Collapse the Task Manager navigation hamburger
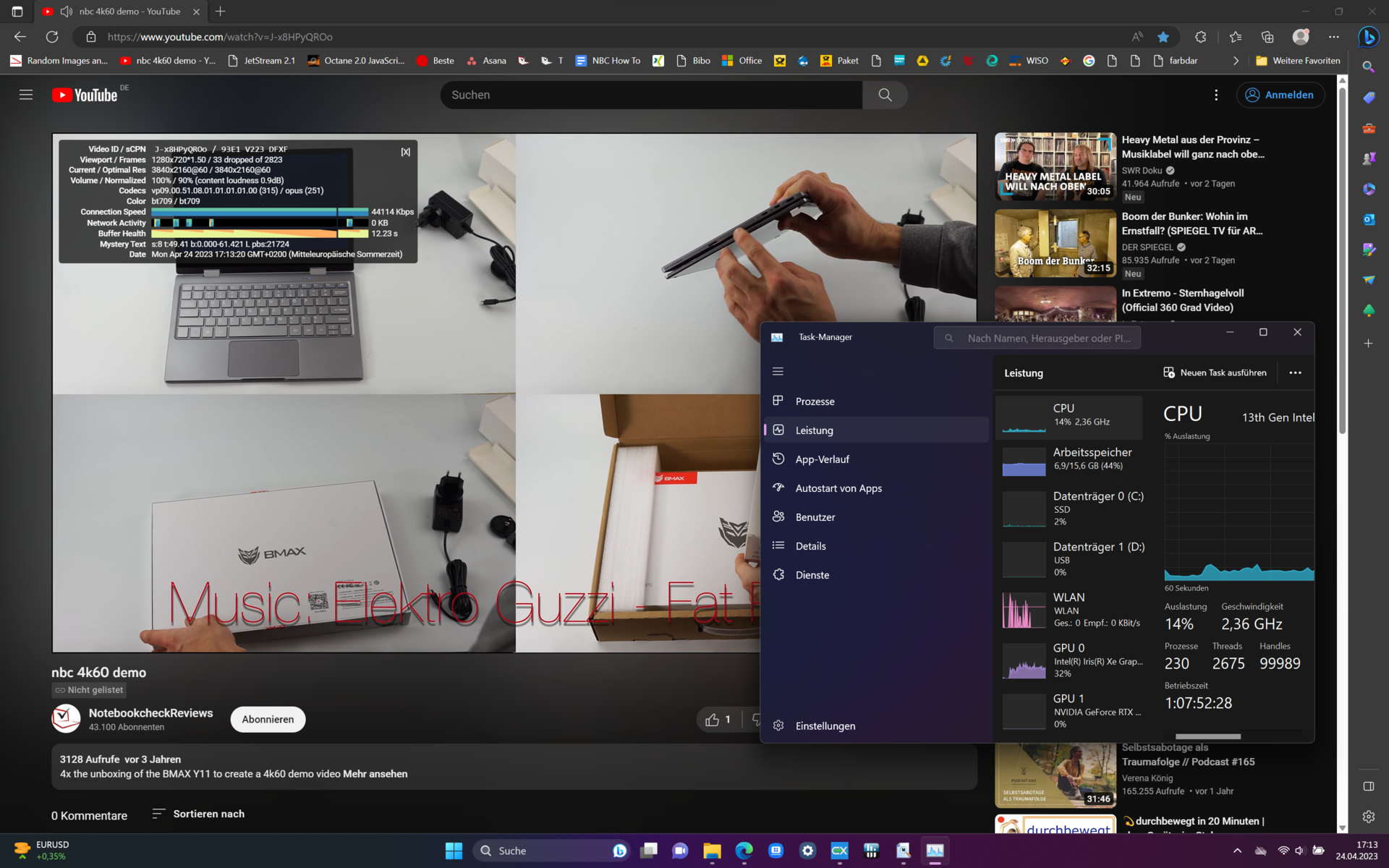The image size is (1389, 868). point(778,371)
